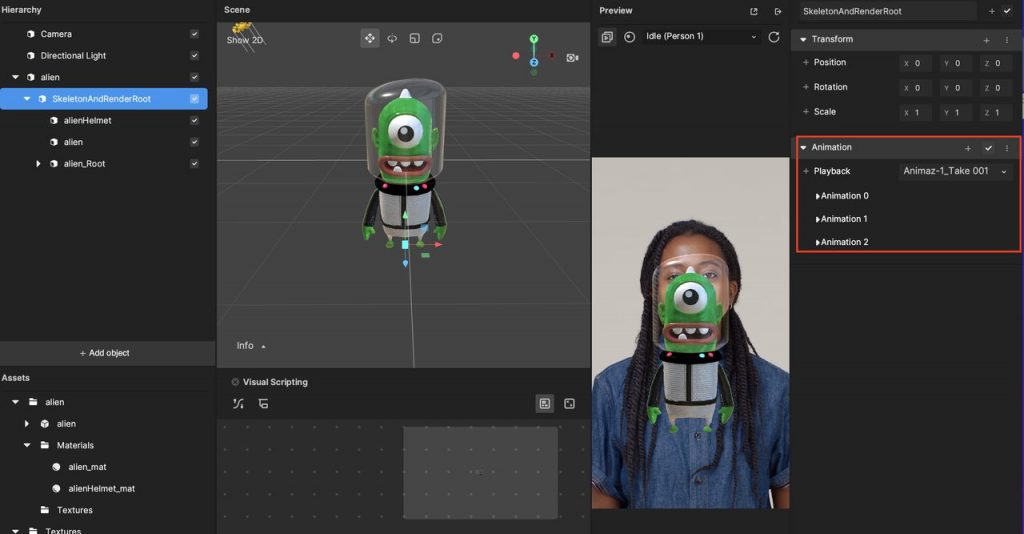Select Camera in Hierarchy
This screenshot has width=1024, height=534.
point(56,34)
